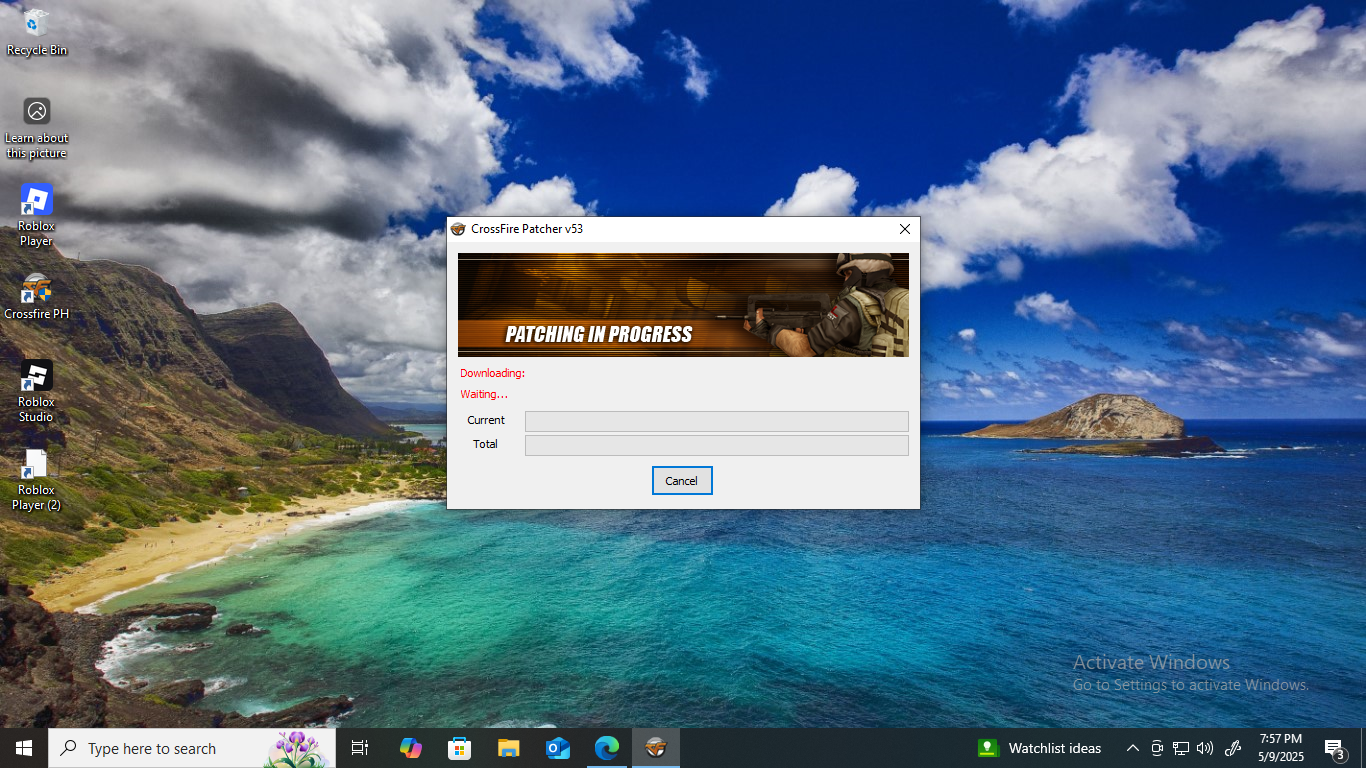
Task: Select the Roblox Player desktop shortcut
Action: tap(36, 216)
